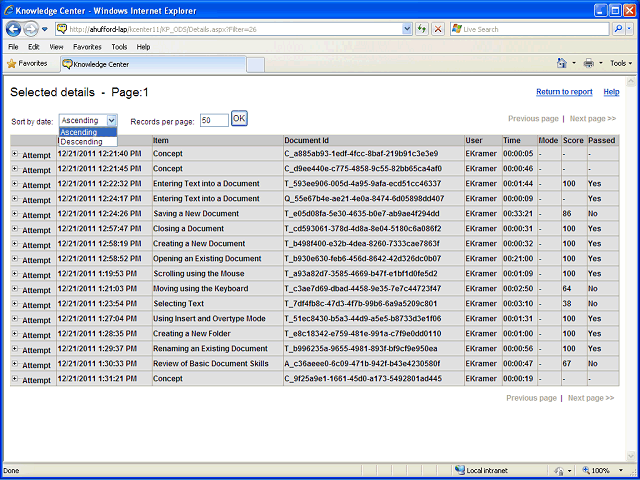This screenshot has height=480, width=640.
Task: Open the File menu
Action: (x=13, y=47)
